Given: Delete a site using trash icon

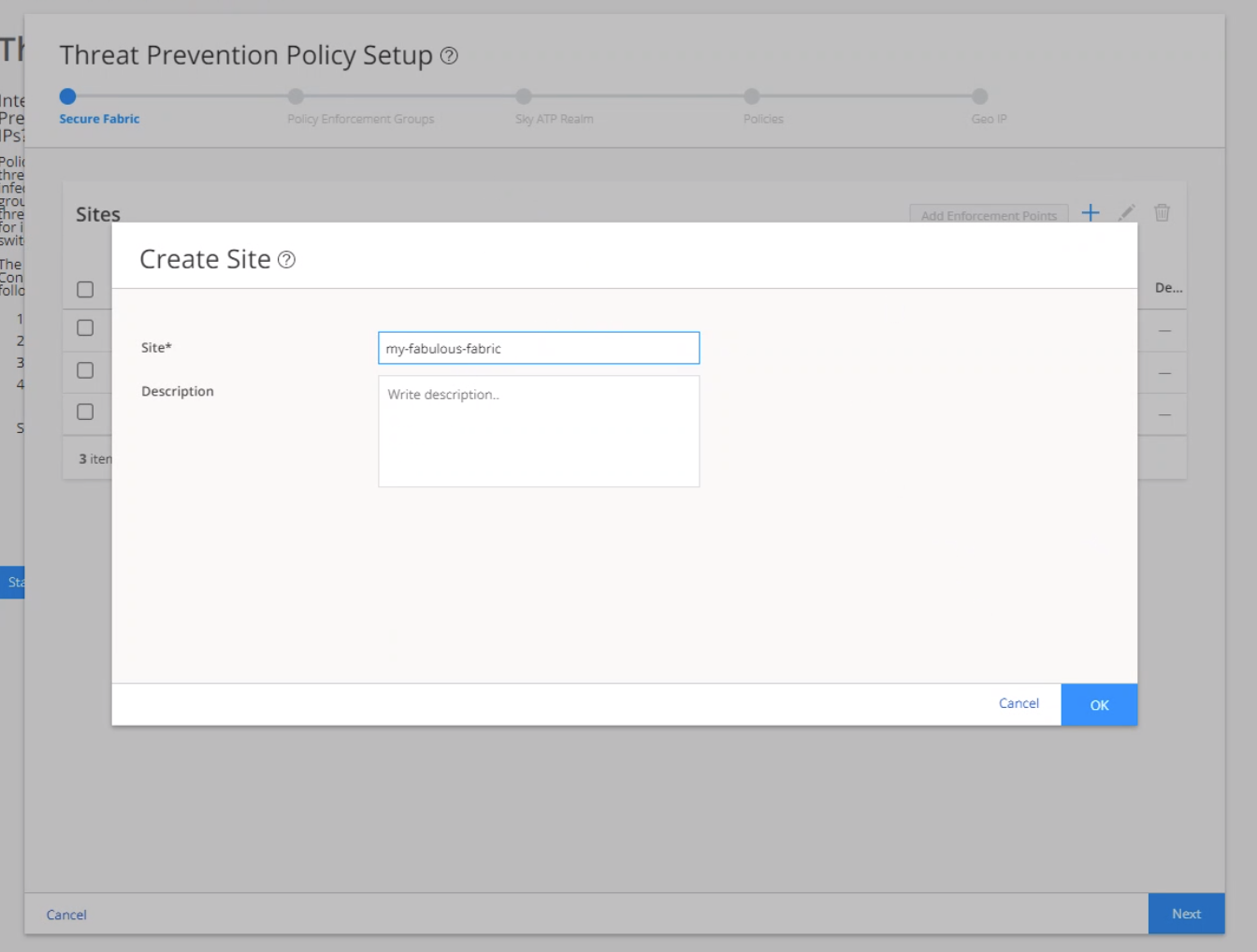Looking at the screenshot, I should [1162, 213].
